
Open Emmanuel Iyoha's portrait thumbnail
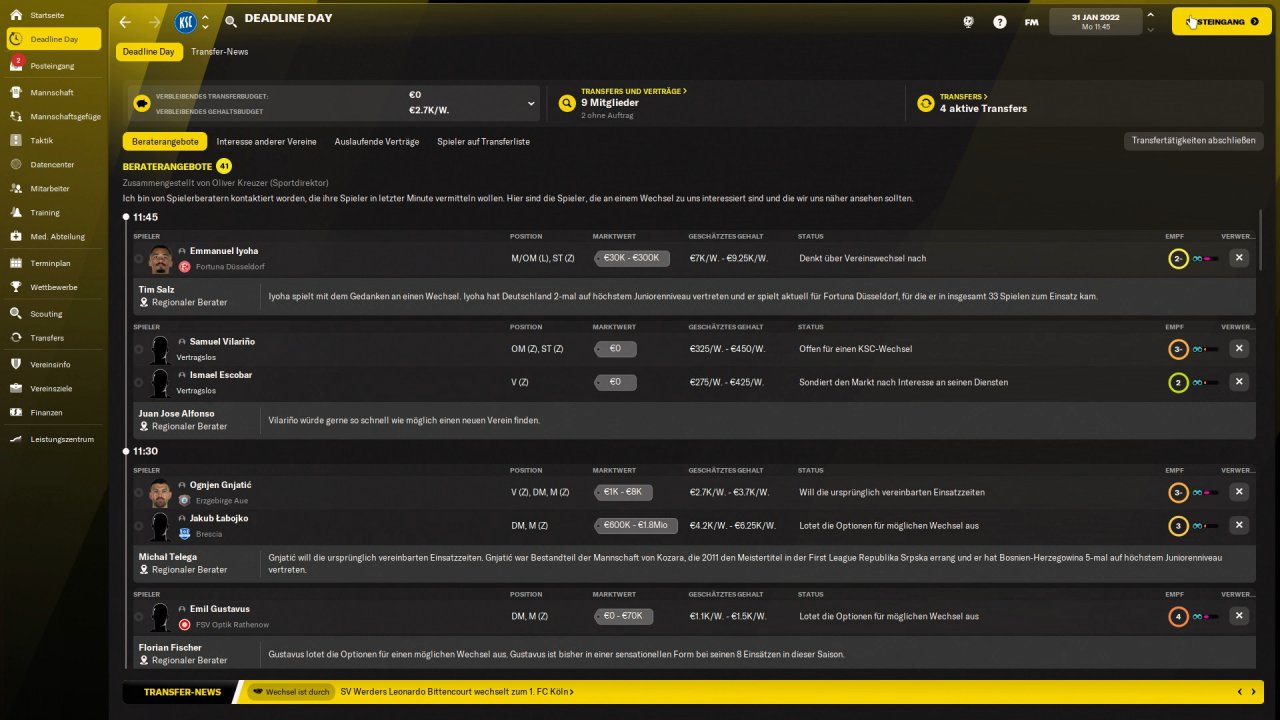point(160,260)
